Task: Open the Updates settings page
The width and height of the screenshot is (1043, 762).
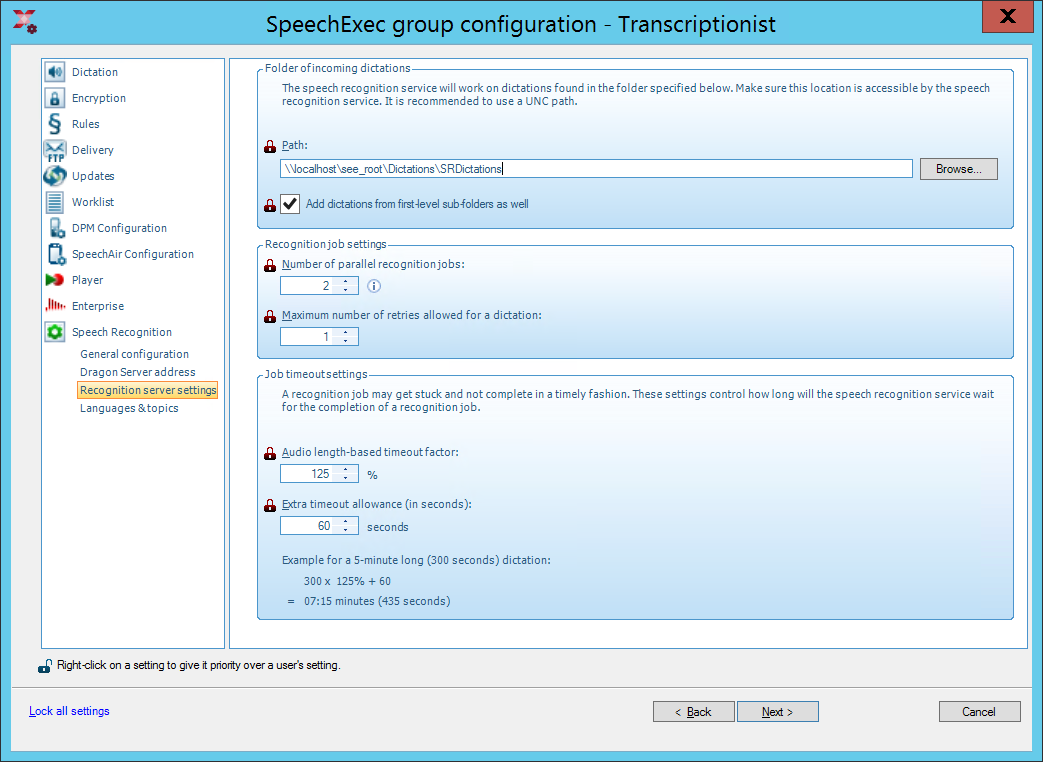Action: click(93, 176)
